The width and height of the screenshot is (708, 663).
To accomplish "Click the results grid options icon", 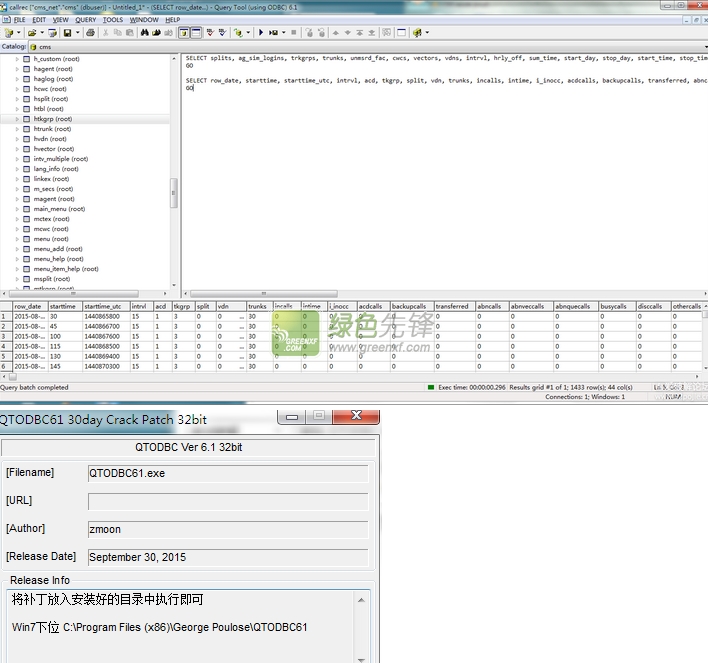I will (387, 33).
